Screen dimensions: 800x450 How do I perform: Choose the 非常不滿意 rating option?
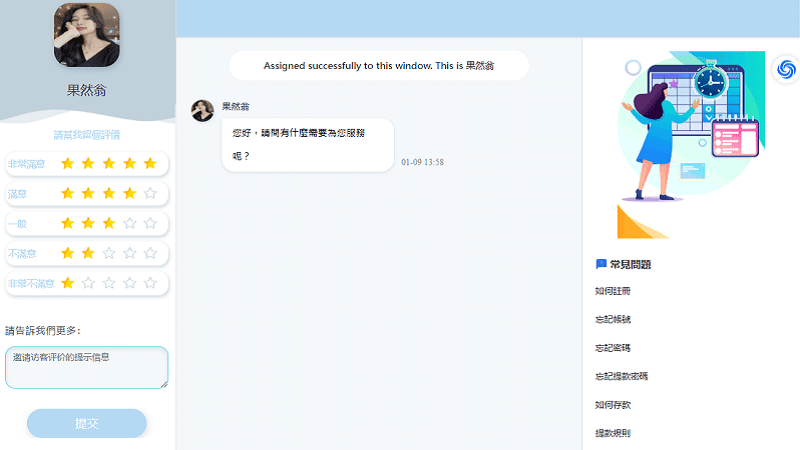[x=30, y=283]
